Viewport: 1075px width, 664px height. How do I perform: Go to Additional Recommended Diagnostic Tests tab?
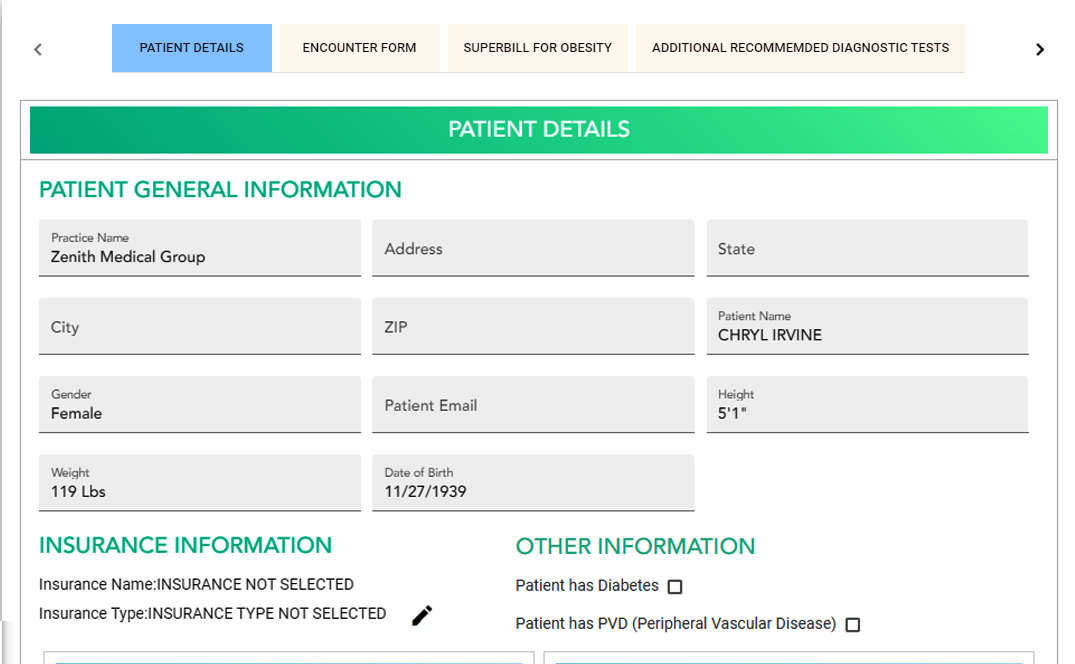[800, 48]
